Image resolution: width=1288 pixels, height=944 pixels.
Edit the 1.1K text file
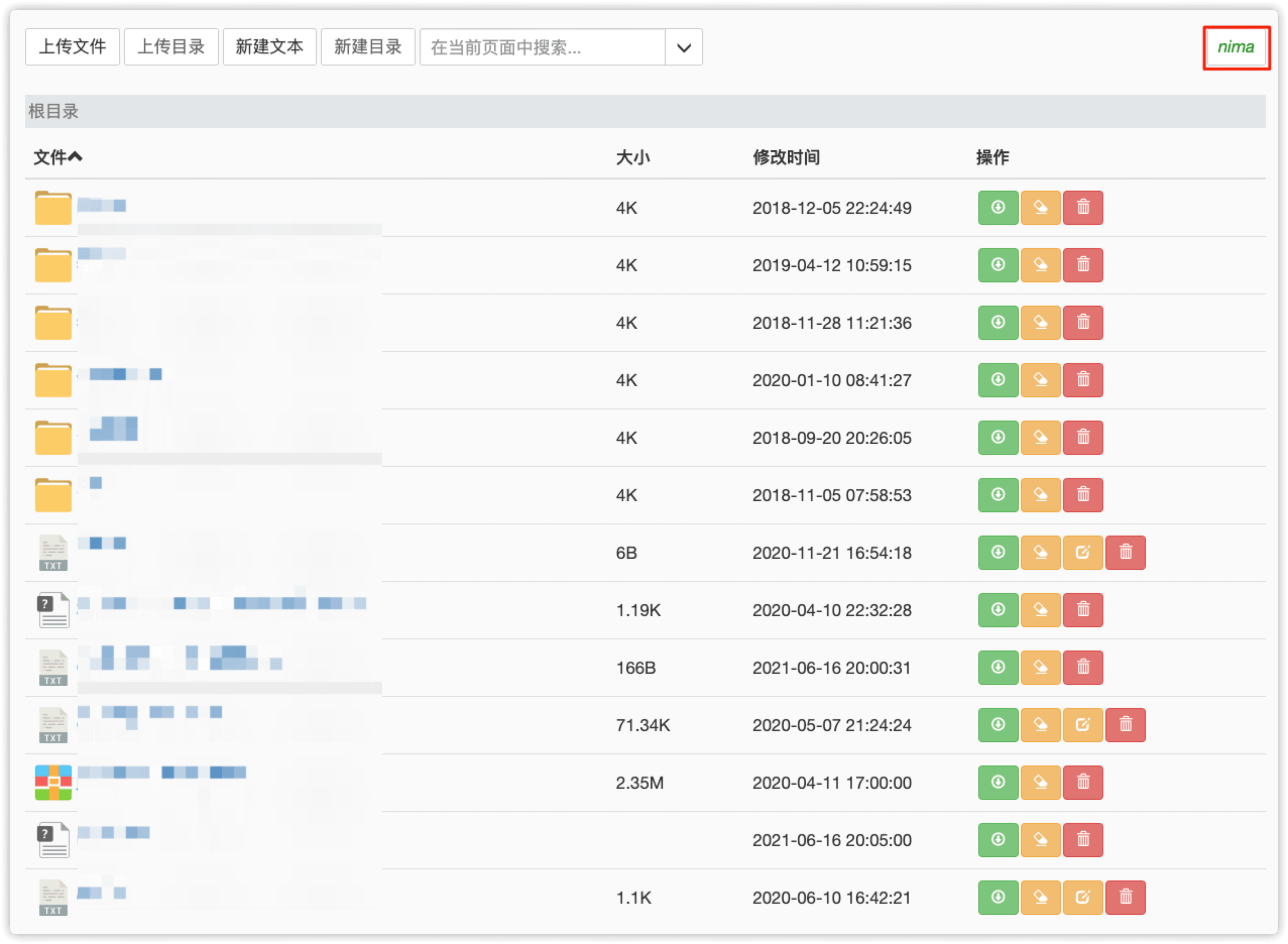[1083, 897]
